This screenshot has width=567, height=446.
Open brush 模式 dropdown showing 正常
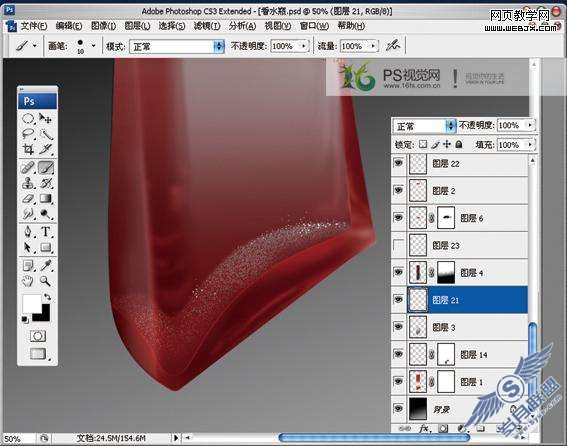177,46
